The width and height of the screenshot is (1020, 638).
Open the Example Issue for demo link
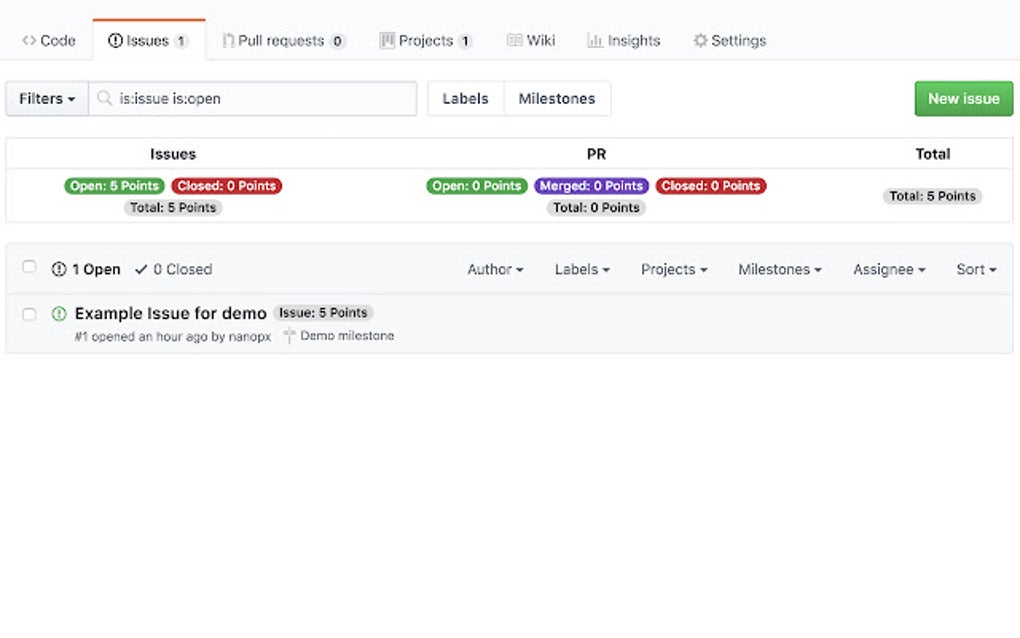coord(170,313)
